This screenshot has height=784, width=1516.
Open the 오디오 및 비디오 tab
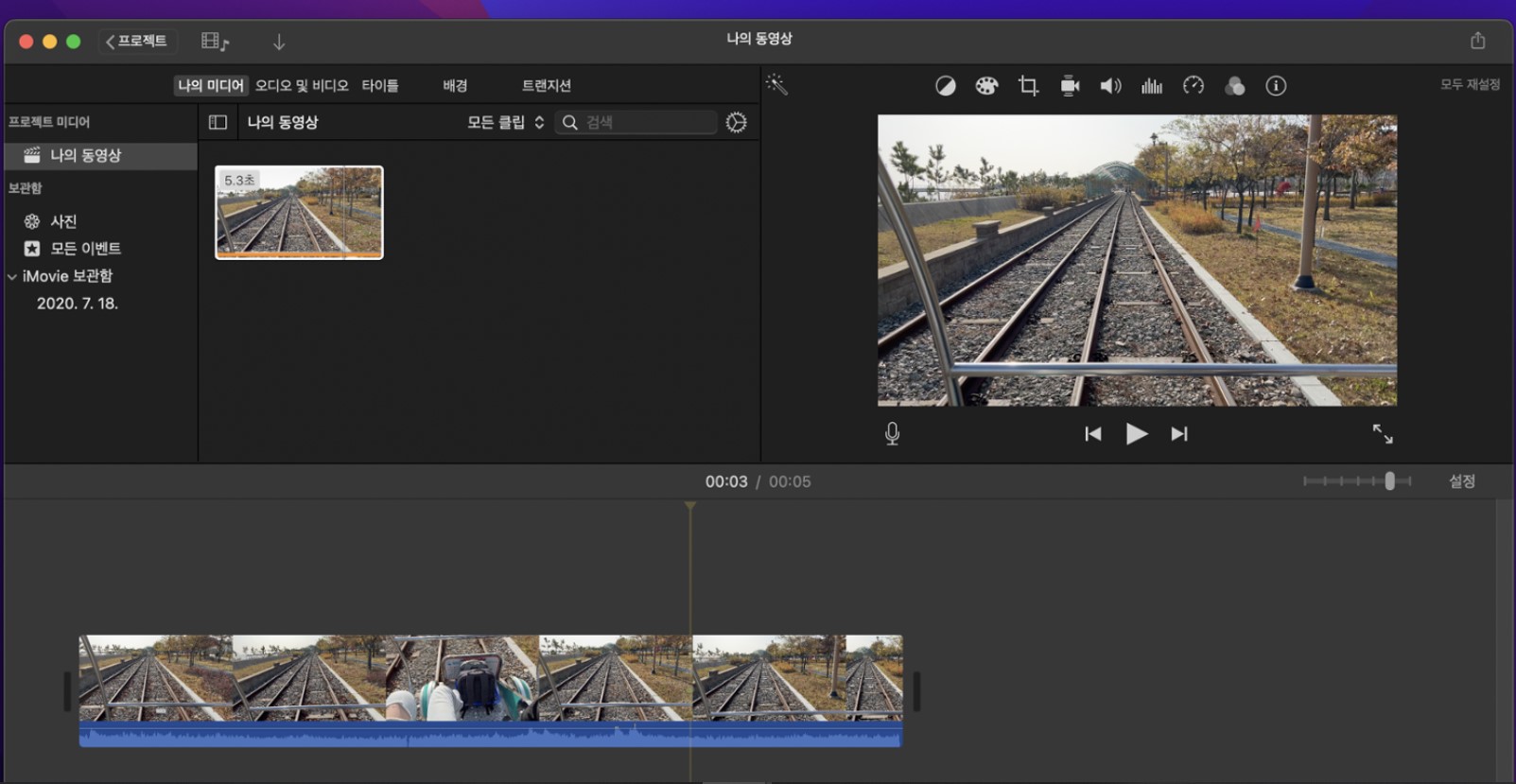coord(302,85)
